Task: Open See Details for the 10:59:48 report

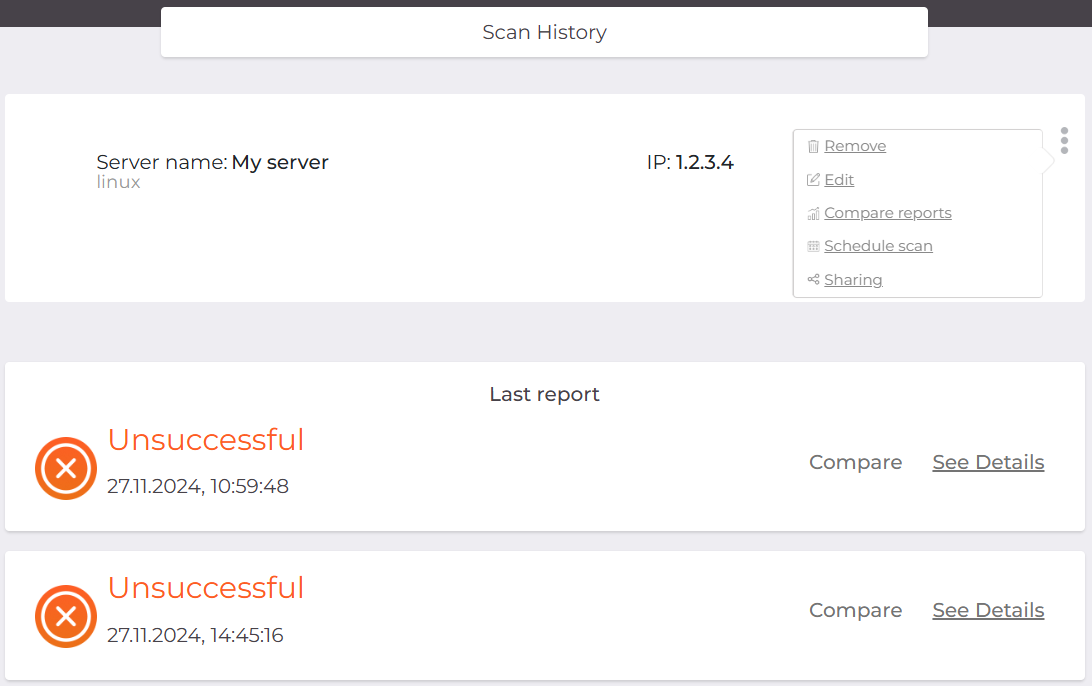Action: pyautogui.click(x=988, y=462)
